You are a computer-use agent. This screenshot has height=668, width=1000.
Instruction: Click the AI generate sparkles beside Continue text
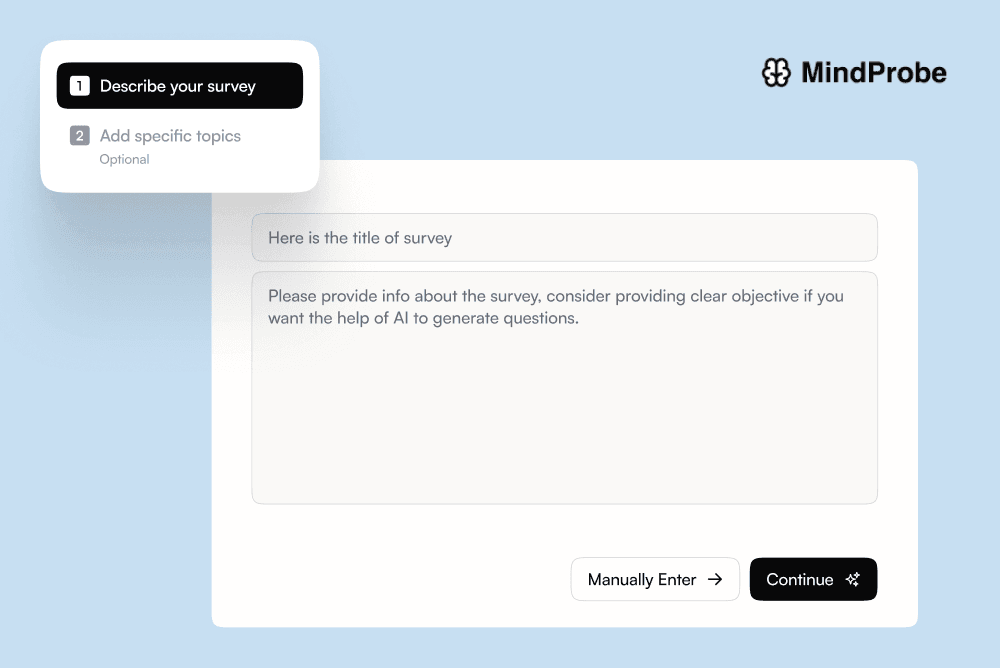[852, 579]
